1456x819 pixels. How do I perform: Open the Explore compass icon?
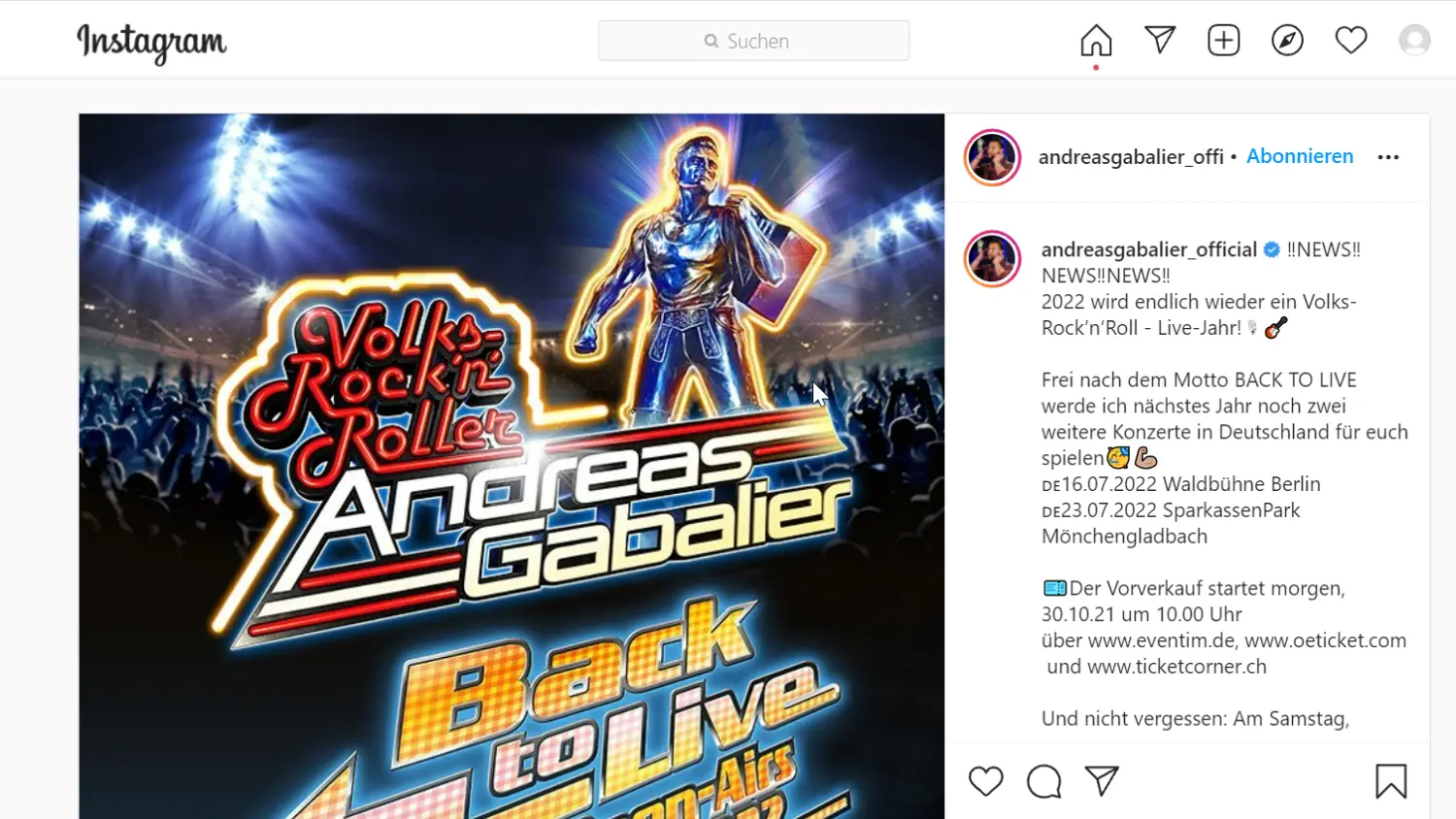[1287, 40]
